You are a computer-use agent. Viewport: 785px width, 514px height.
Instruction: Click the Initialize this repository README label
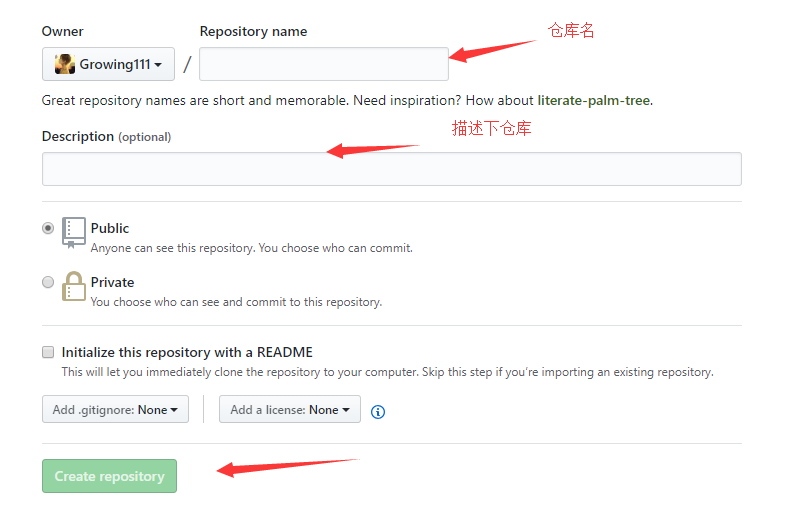187,352
